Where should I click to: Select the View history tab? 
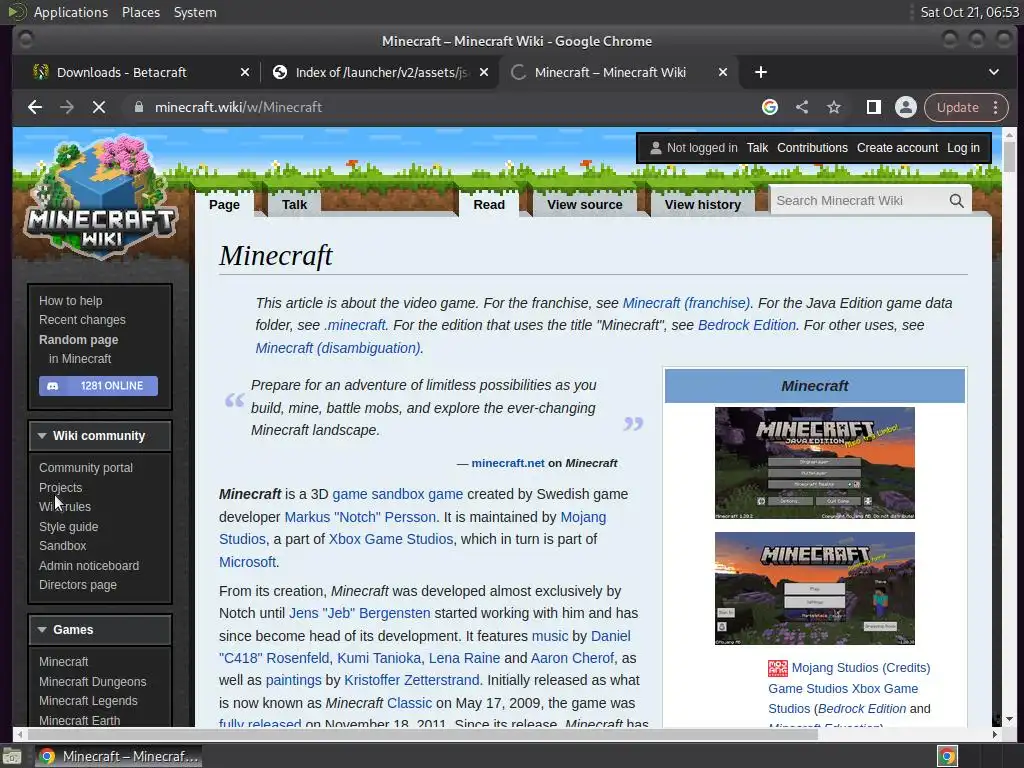point(703,204)
